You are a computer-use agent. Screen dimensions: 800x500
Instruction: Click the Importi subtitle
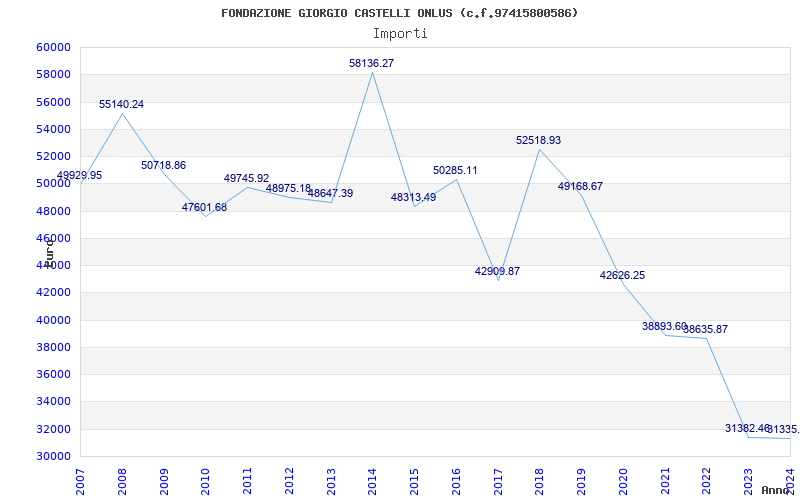click(x=399, y=34)
